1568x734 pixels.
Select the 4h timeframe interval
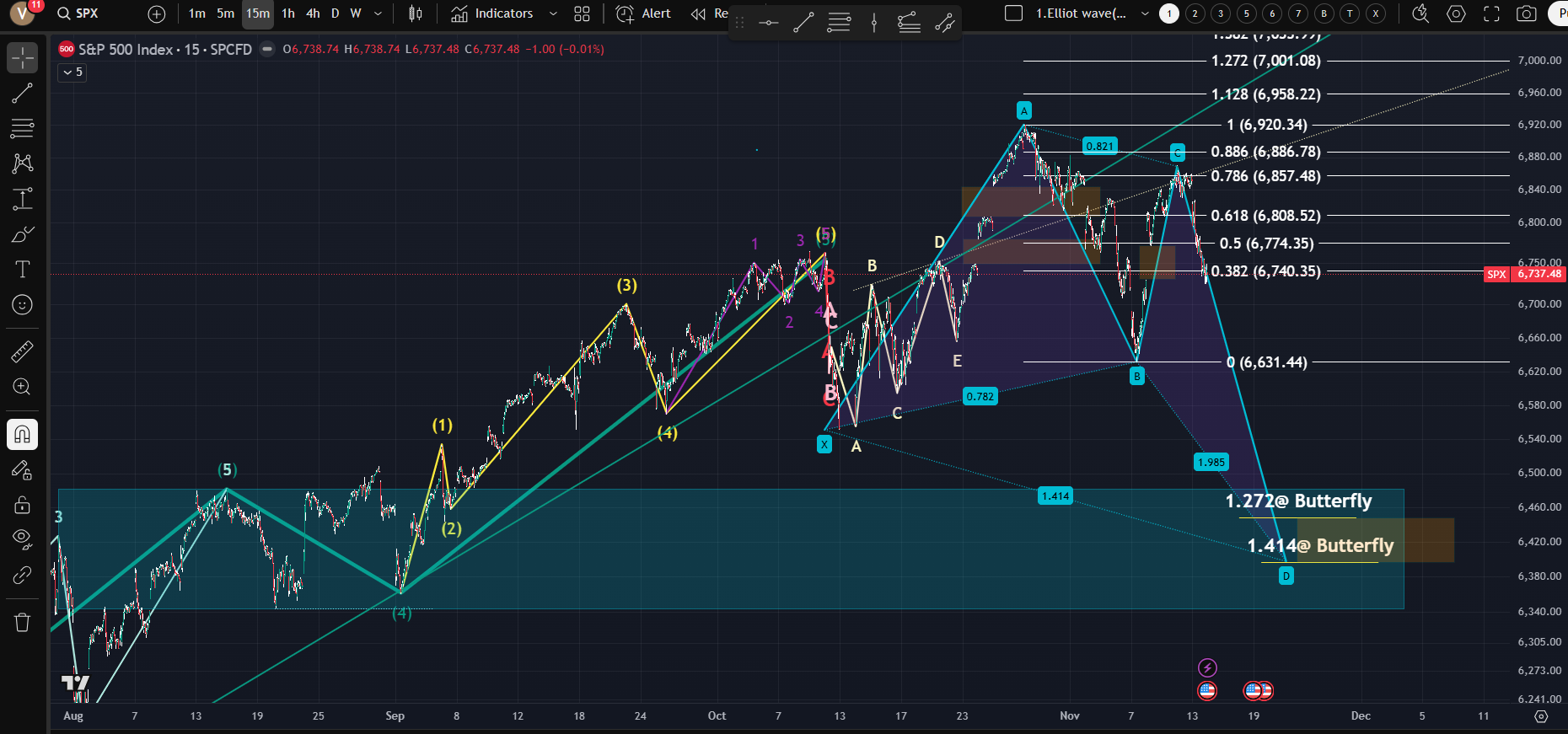(x=313, y=13)
